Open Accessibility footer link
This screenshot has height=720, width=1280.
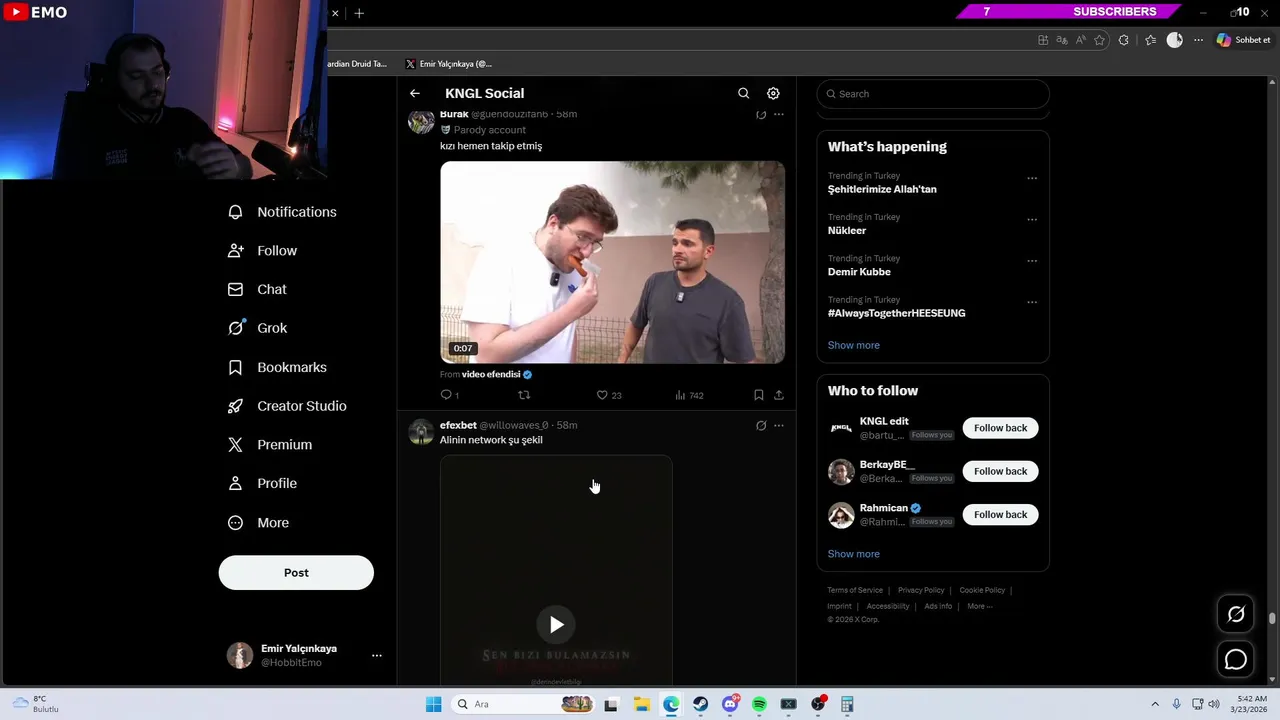click(x=888, y=606)
